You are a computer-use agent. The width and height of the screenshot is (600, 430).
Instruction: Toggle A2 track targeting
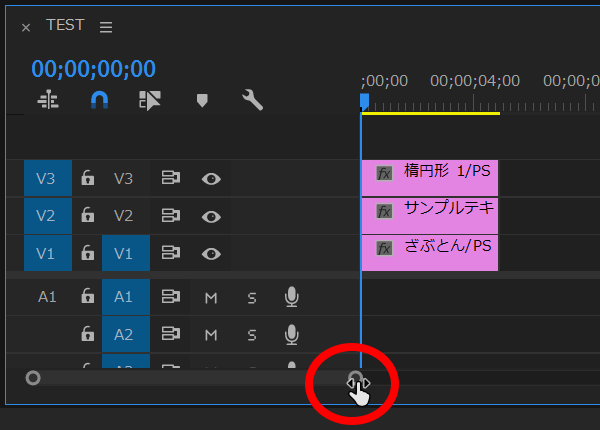pos(126,334)
